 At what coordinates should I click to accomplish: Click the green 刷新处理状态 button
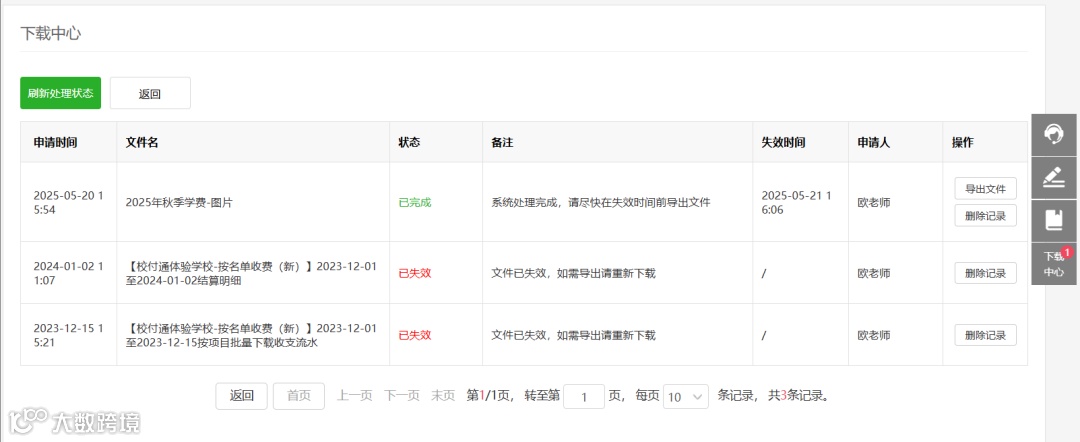click(x=61, y=93)
